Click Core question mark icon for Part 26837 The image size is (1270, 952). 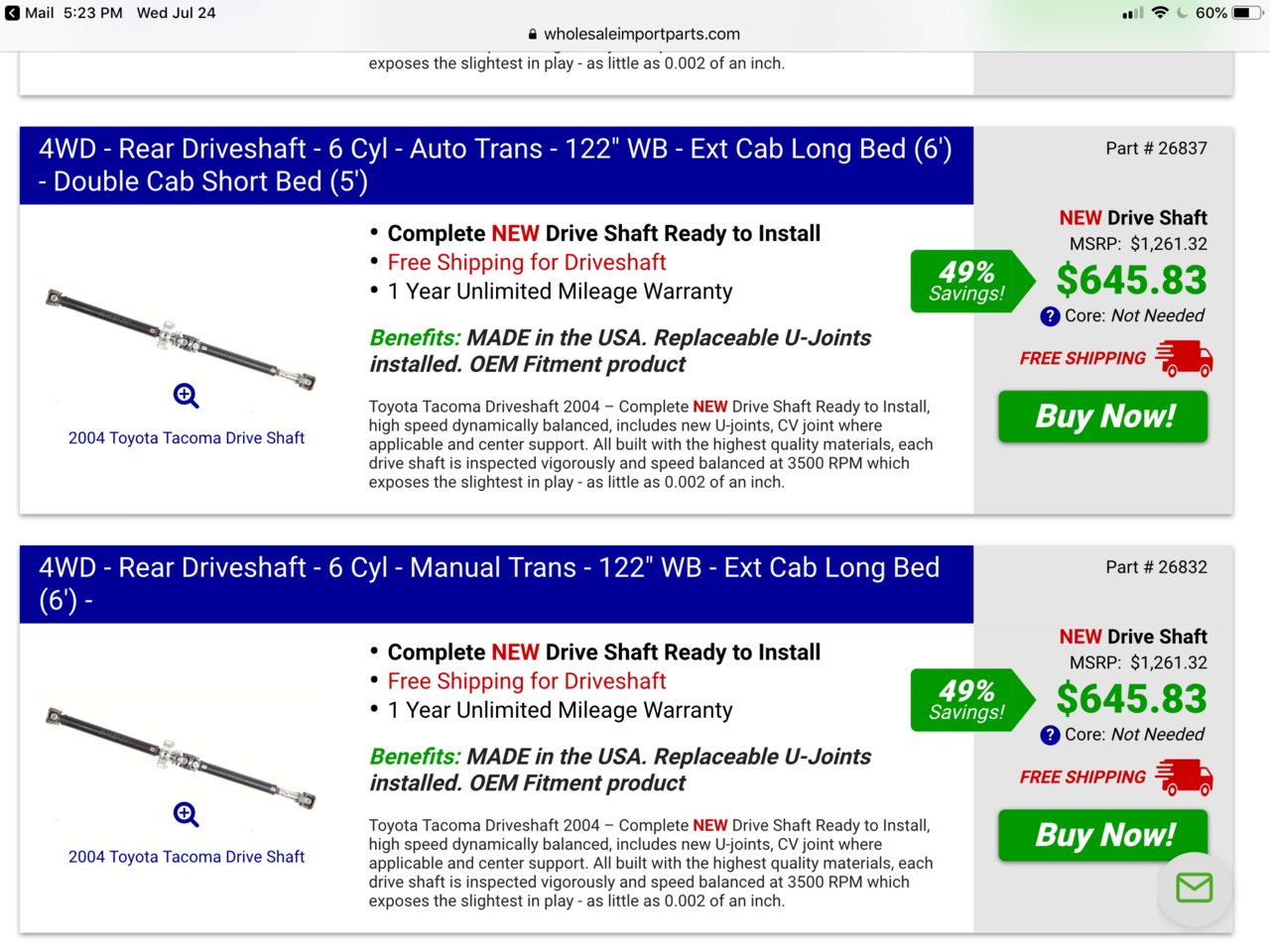1050,316
